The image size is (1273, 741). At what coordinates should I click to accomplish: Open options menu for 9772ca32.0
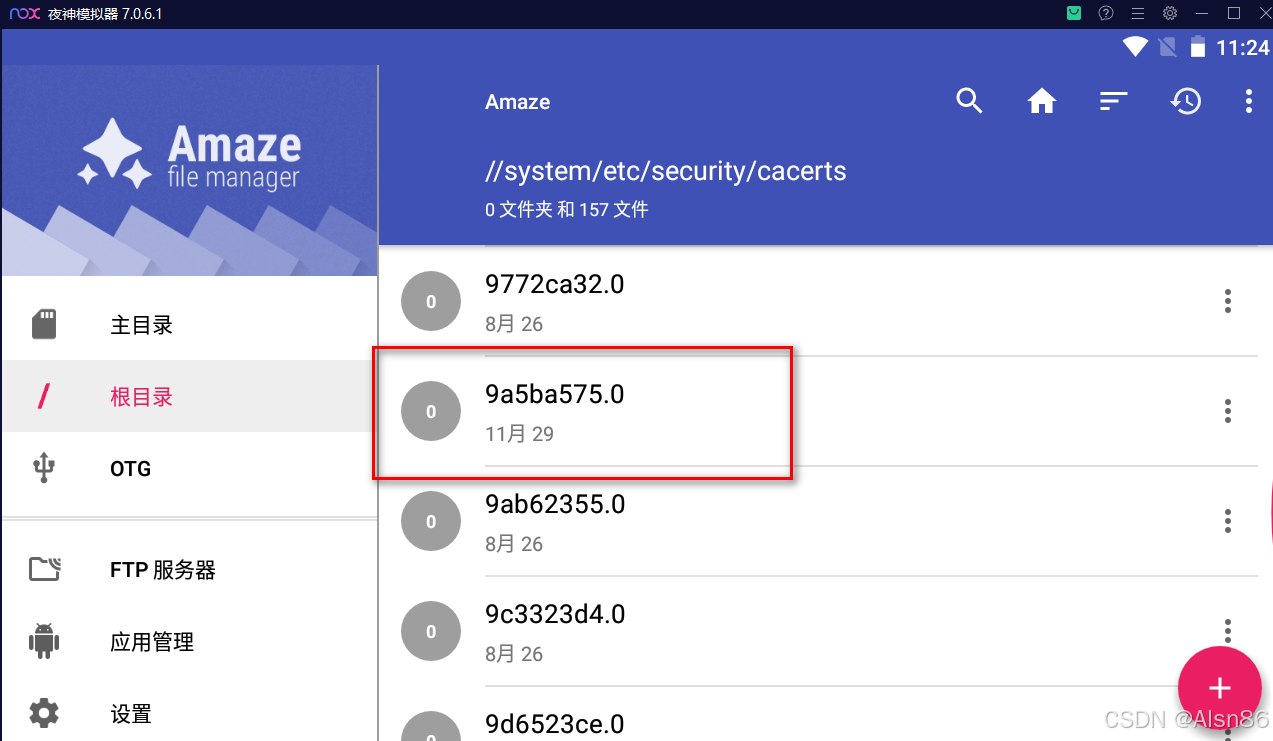tap(1228, 301)
